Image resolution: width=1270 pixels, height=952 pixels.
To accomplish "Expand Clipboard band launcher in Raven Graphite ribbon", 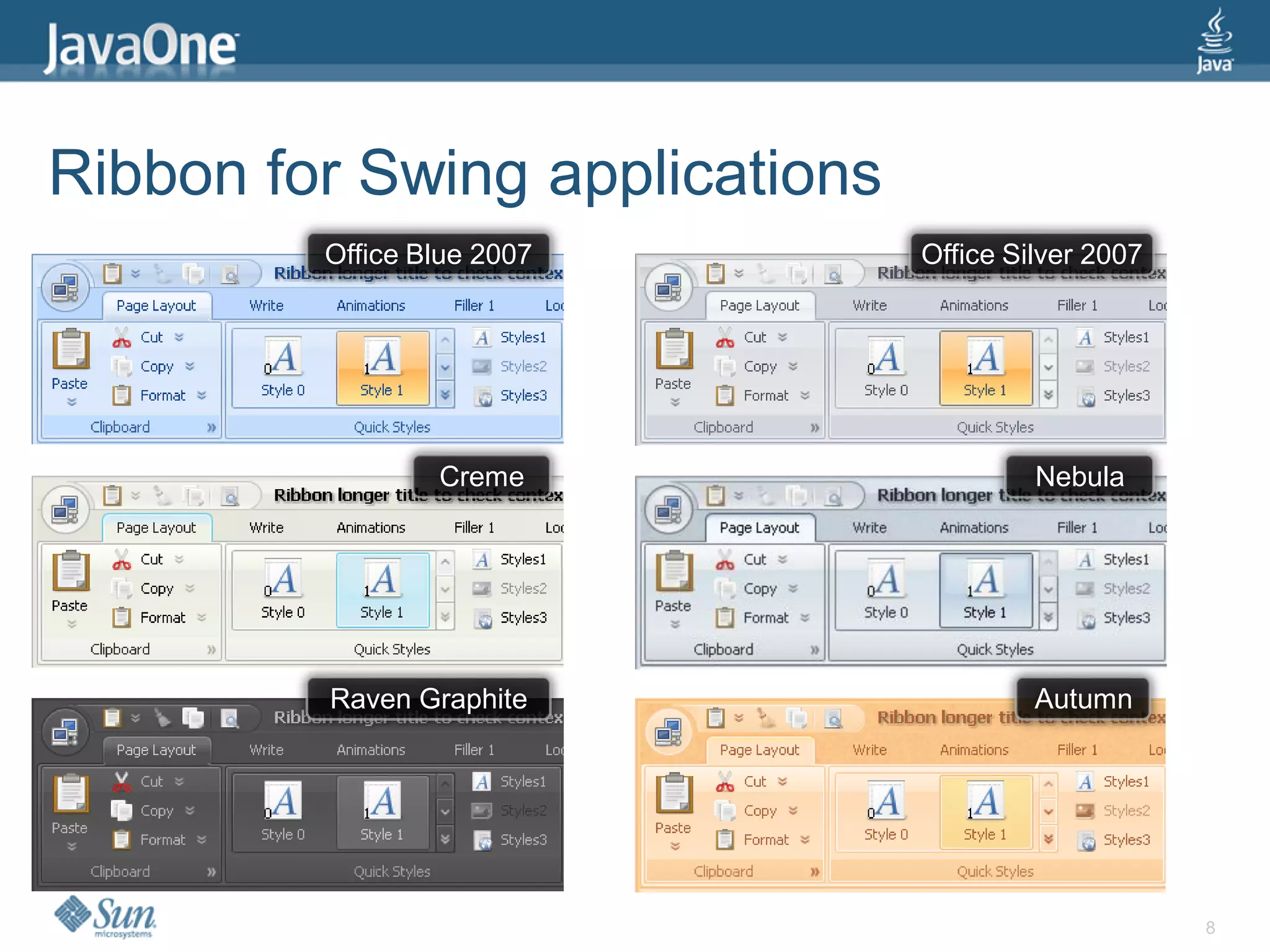I will pos(211,871).
